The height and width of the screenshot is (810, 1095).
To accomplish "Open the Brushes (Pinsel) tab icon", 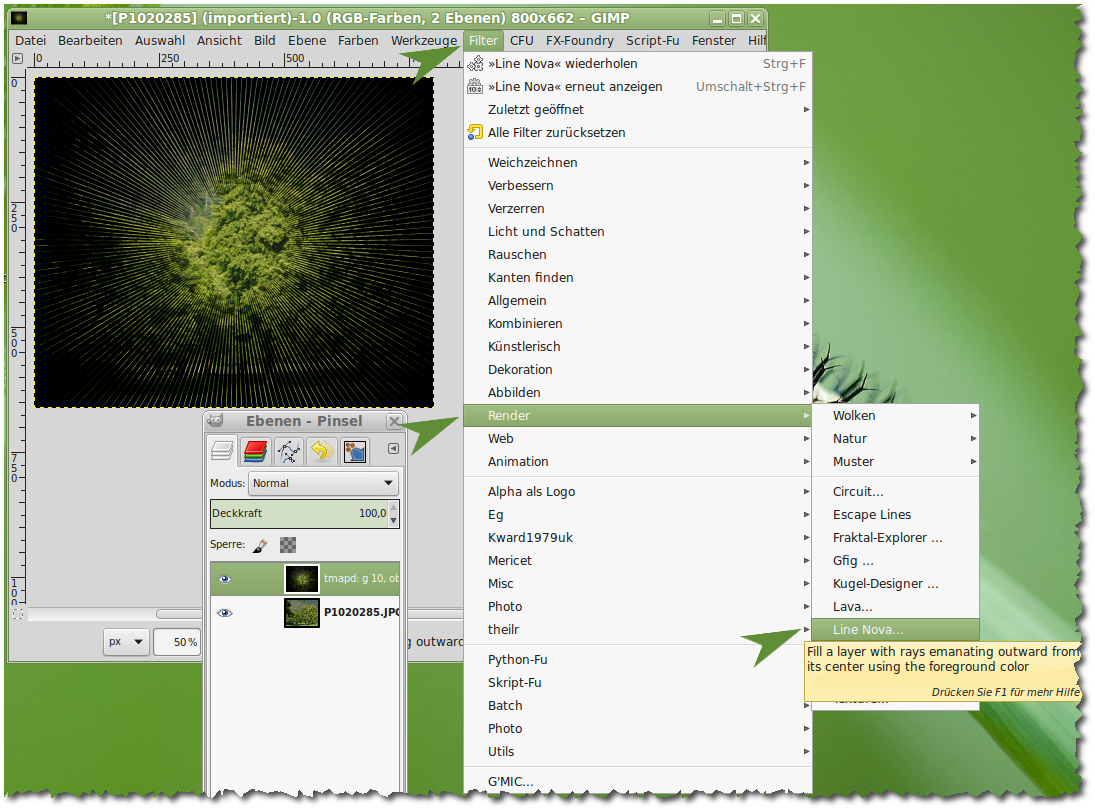I will click(354, 452).
